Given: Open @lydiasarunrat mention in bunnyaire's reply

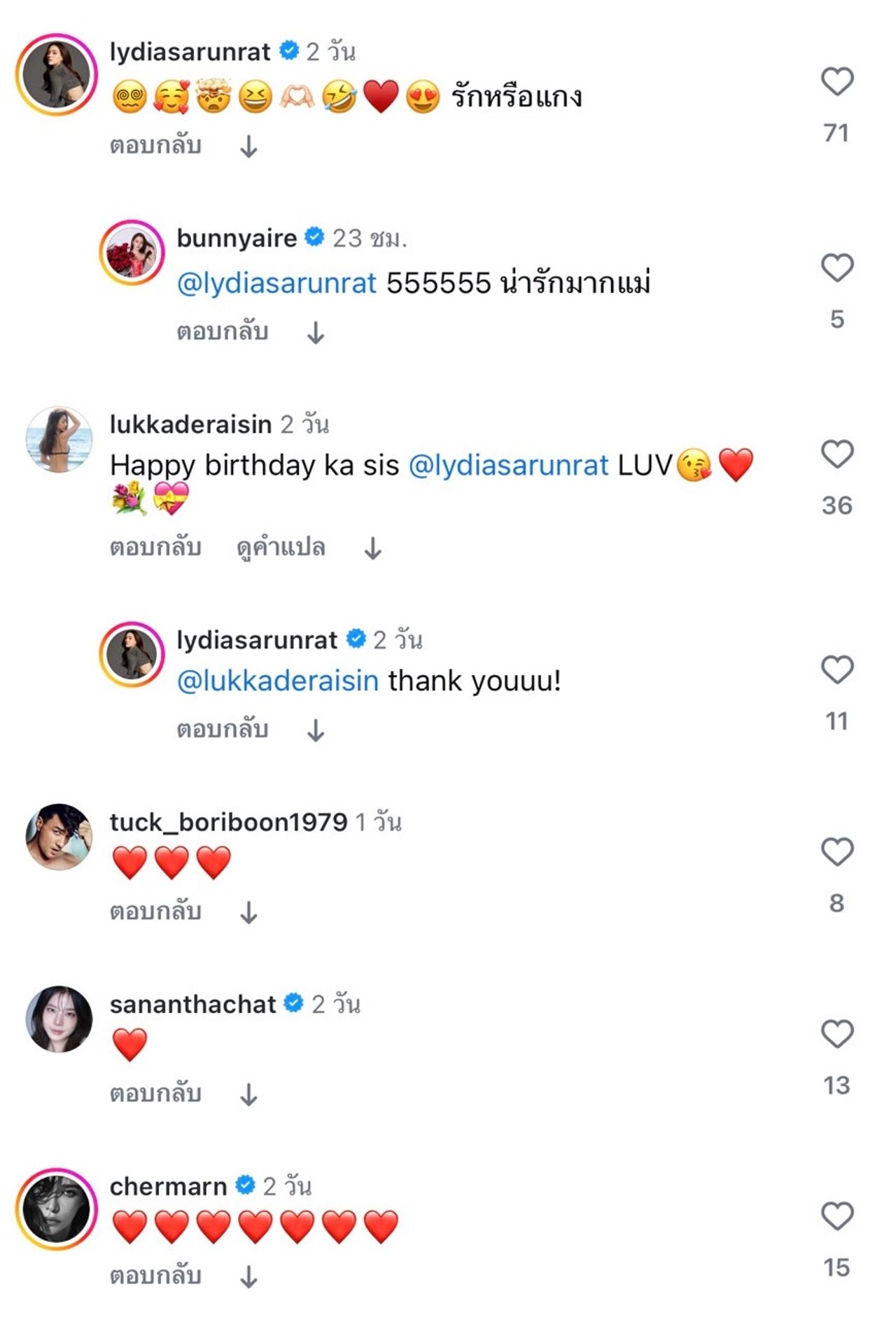Looking at the screenshot, I should [x=276, y=284].
